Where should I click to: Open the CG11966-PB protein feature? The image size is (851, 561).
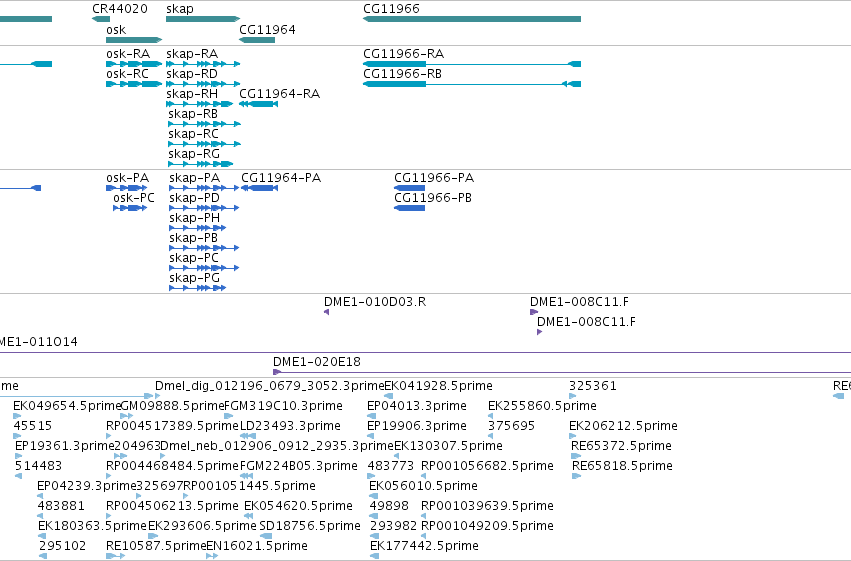(x=409, y=208)
